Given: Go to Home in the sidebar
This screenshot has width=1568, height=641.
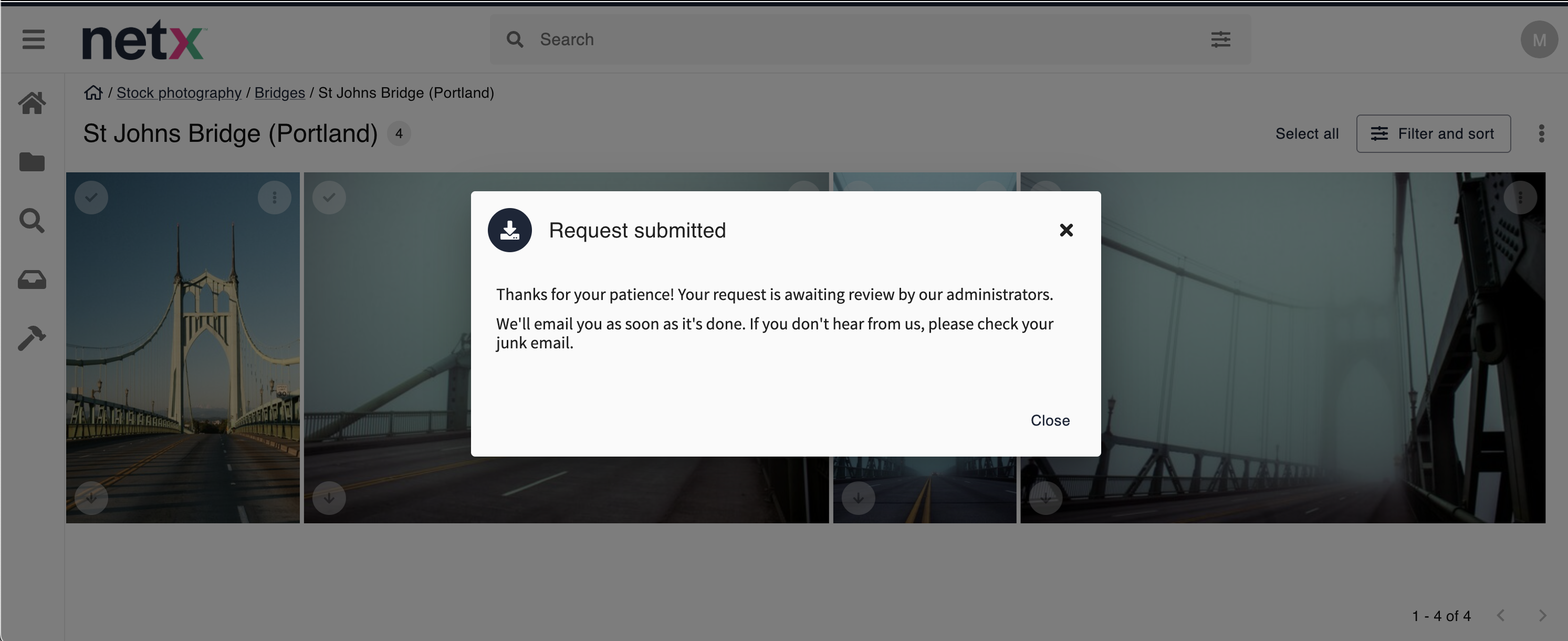Looking at the screenshot, I should 32,103.
